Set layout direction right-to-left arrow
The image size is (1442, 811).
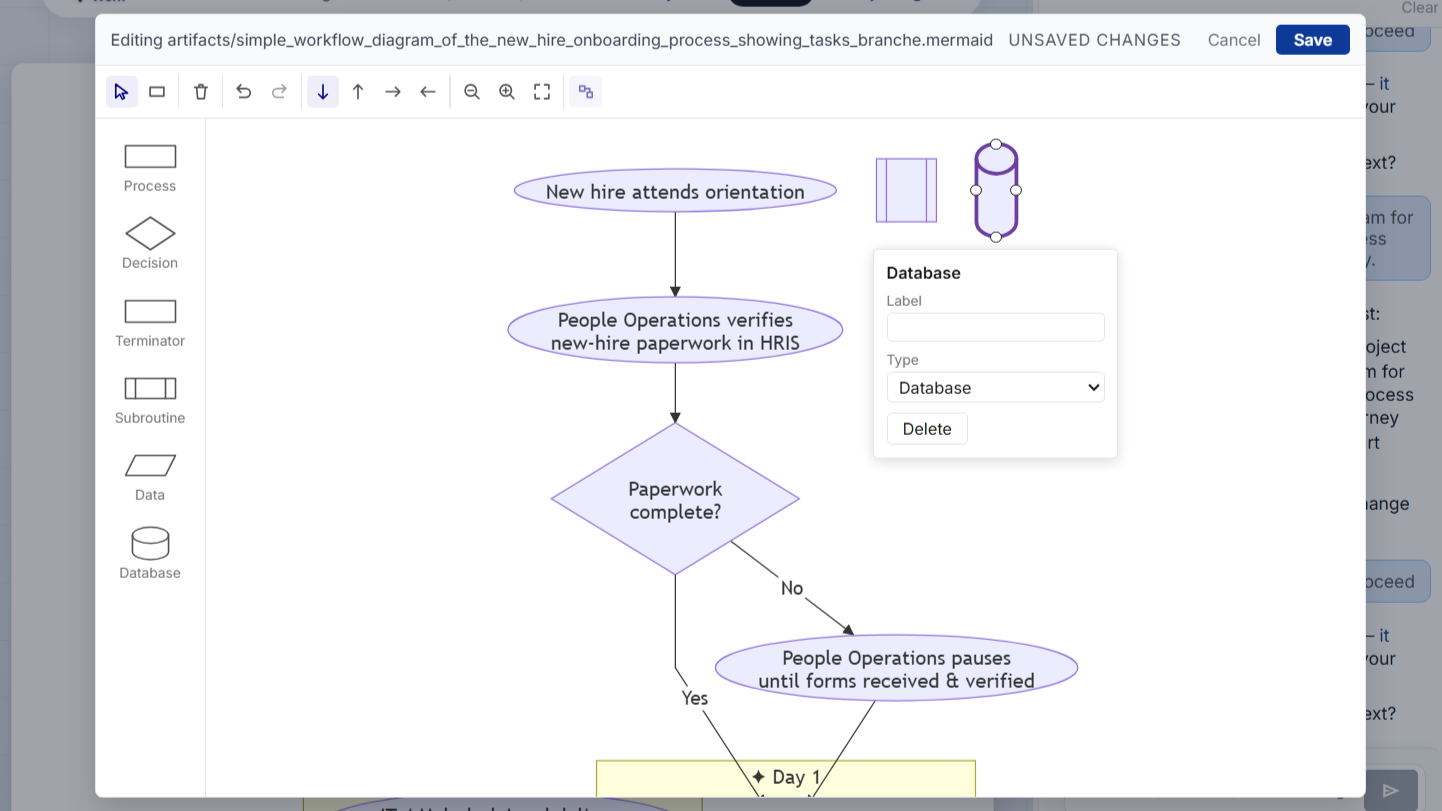pyautogui.click(x=428, y=92)
